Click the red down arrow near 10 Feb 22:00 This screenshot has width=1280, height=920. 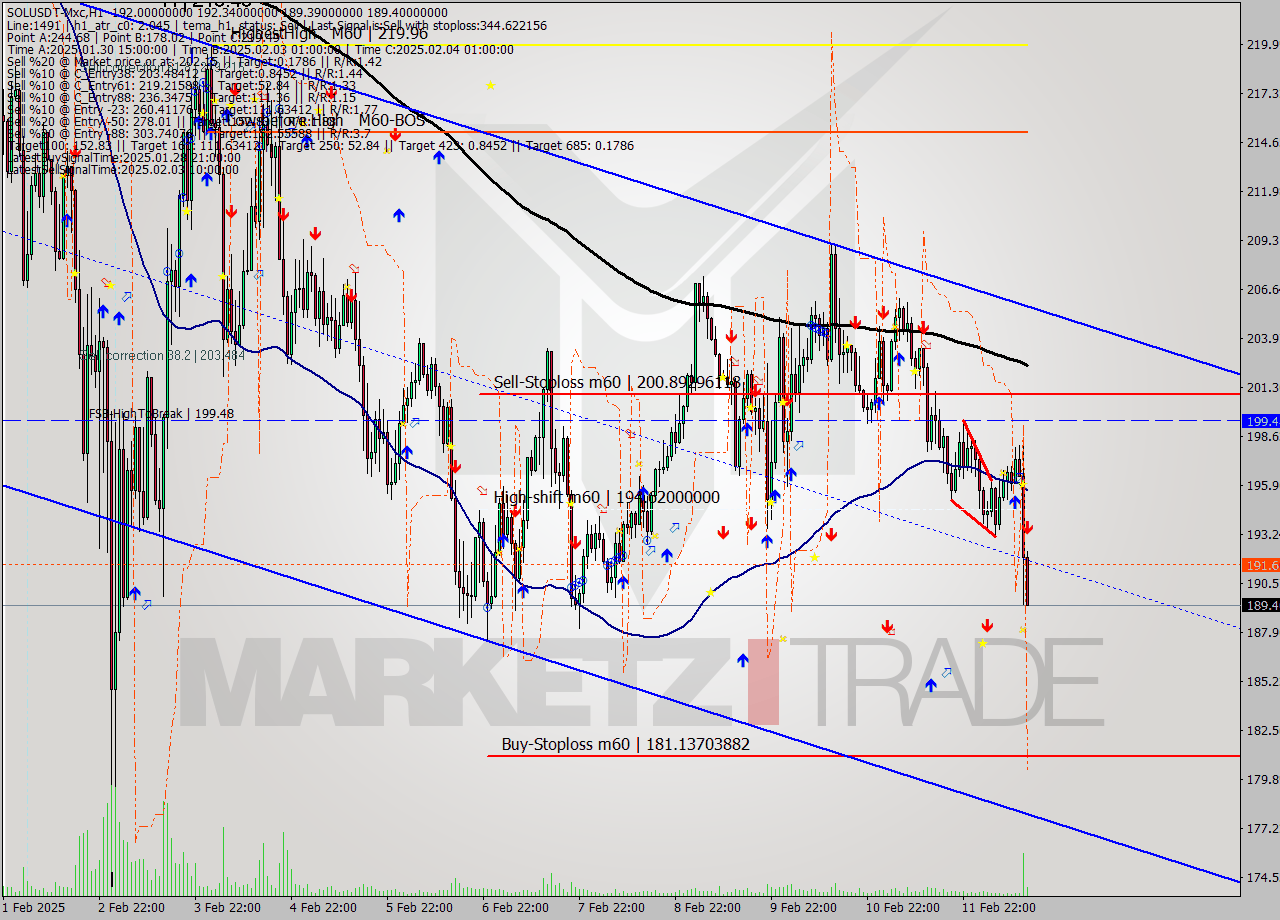pos(887,627)
